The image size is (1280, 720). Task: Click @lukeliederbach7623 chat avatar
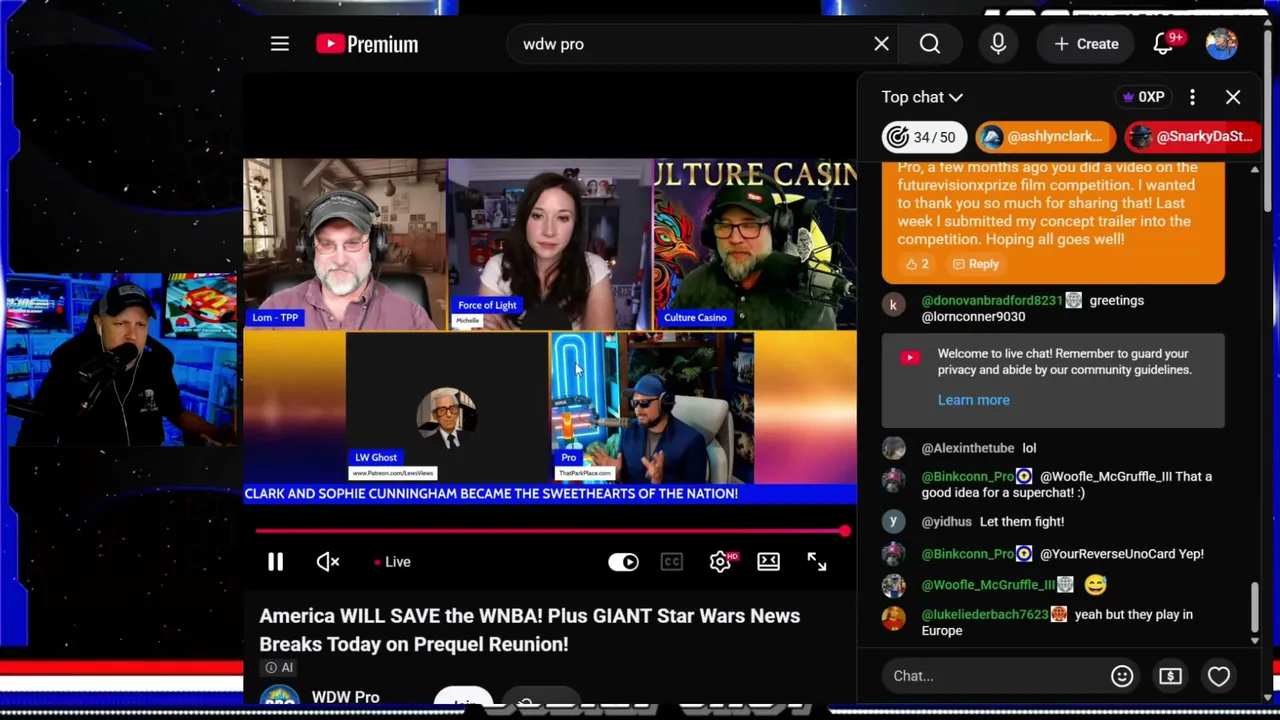[x=893, y=618]
